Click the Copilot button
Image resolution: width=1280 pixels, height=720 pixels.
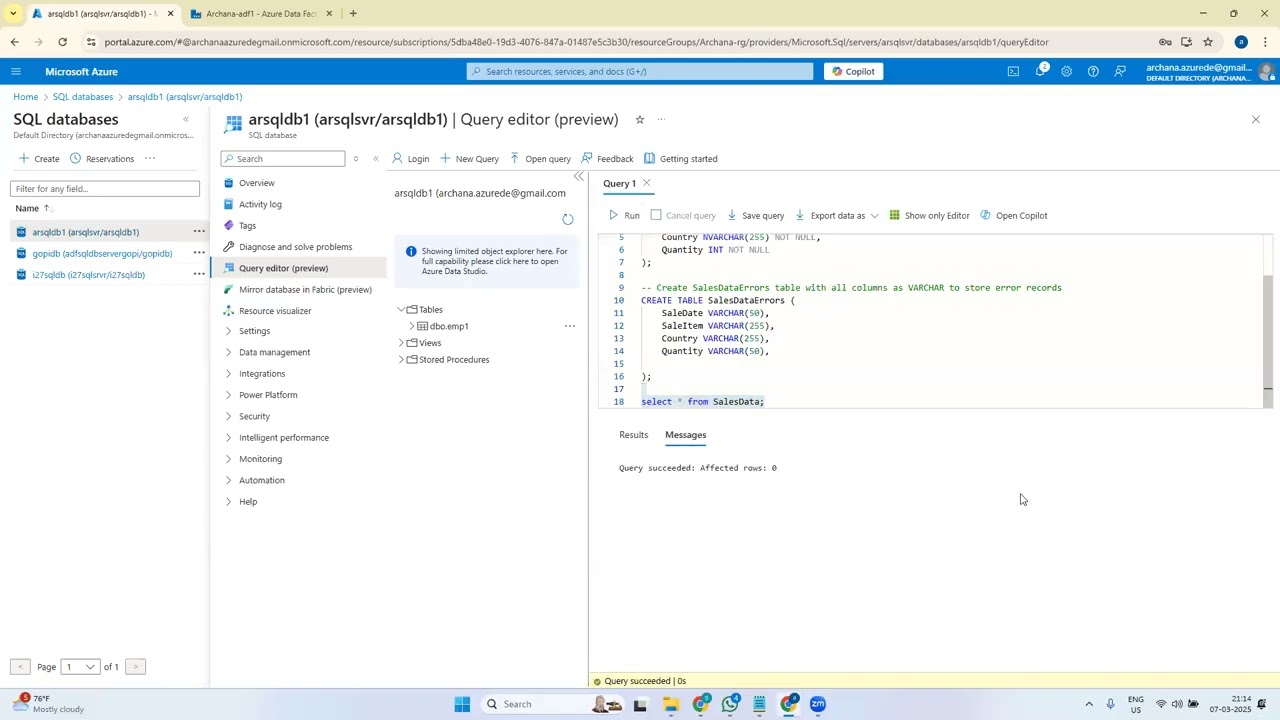(x=853, y=71)
